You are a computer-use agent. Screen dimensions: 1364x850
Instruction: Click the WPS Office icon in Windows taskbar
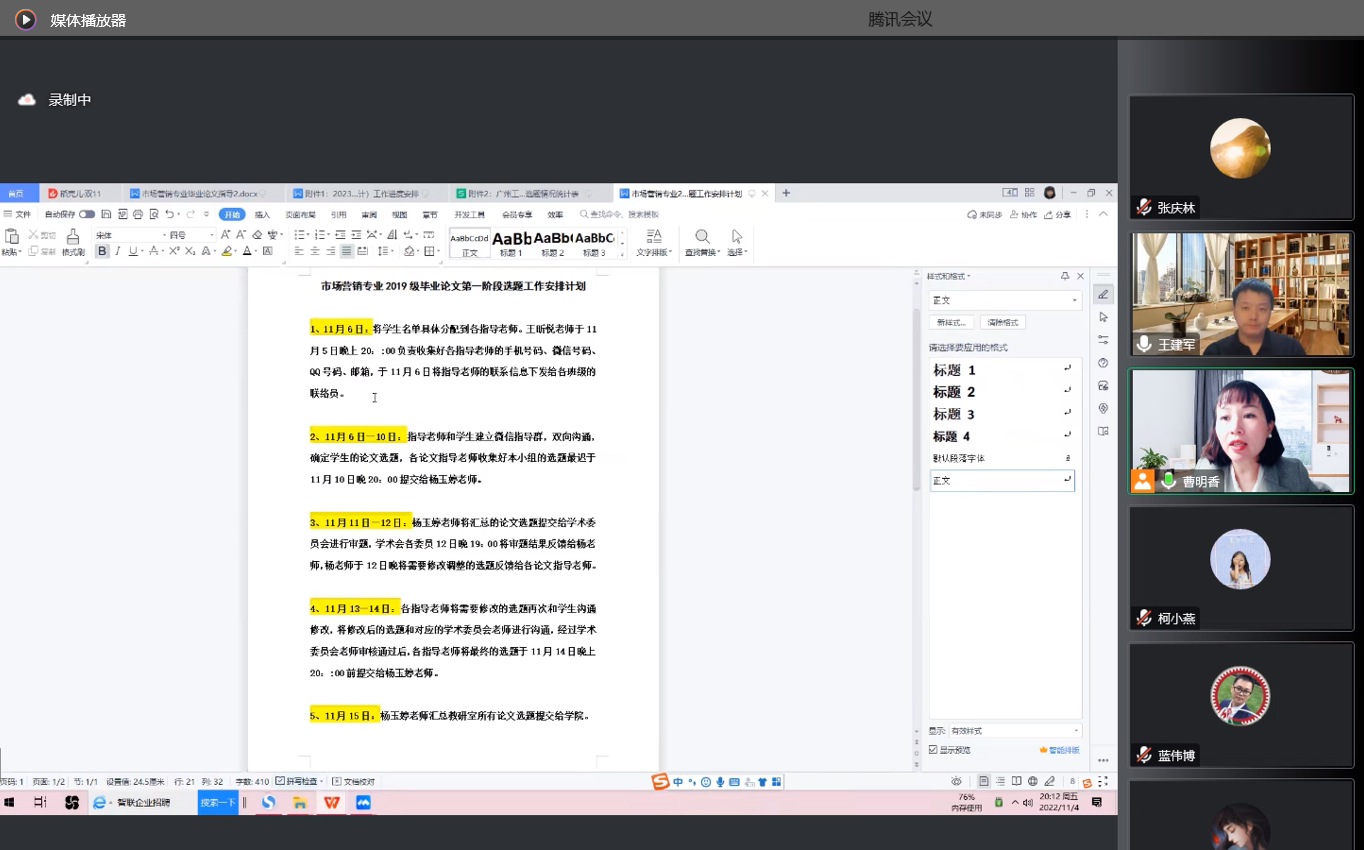point(331,802)
